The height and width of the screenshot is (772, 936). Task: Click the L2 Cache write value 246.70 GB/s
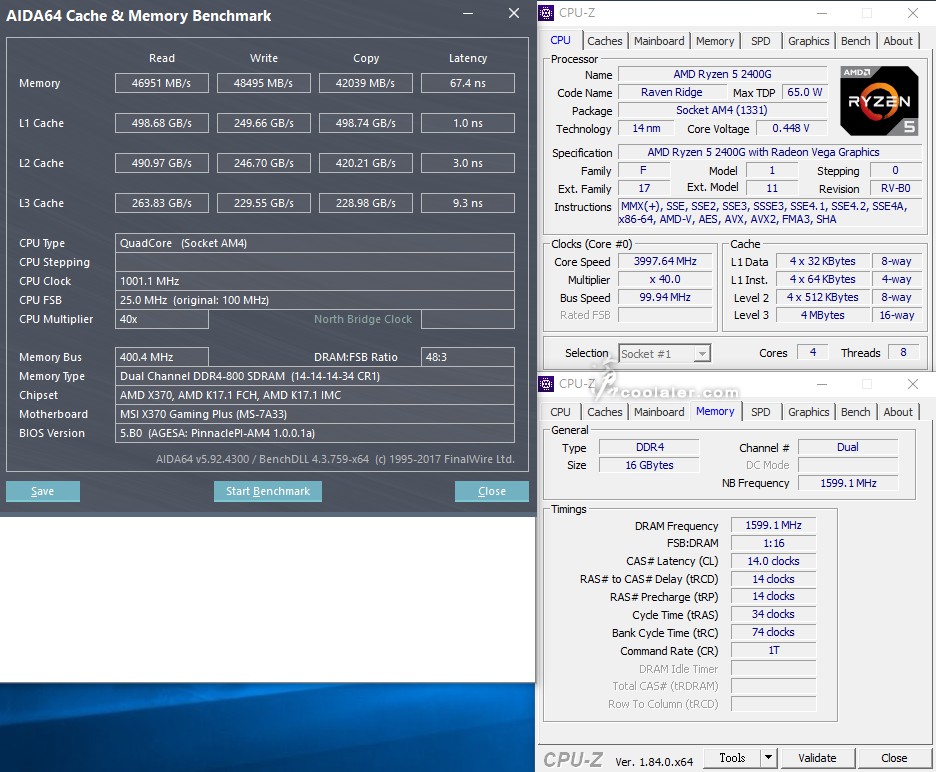[263, 163]
